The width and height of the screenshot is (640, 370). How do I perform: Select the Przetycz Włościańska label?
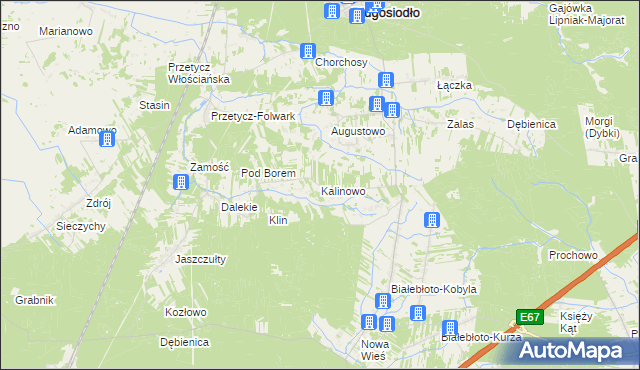click(199, 73)
